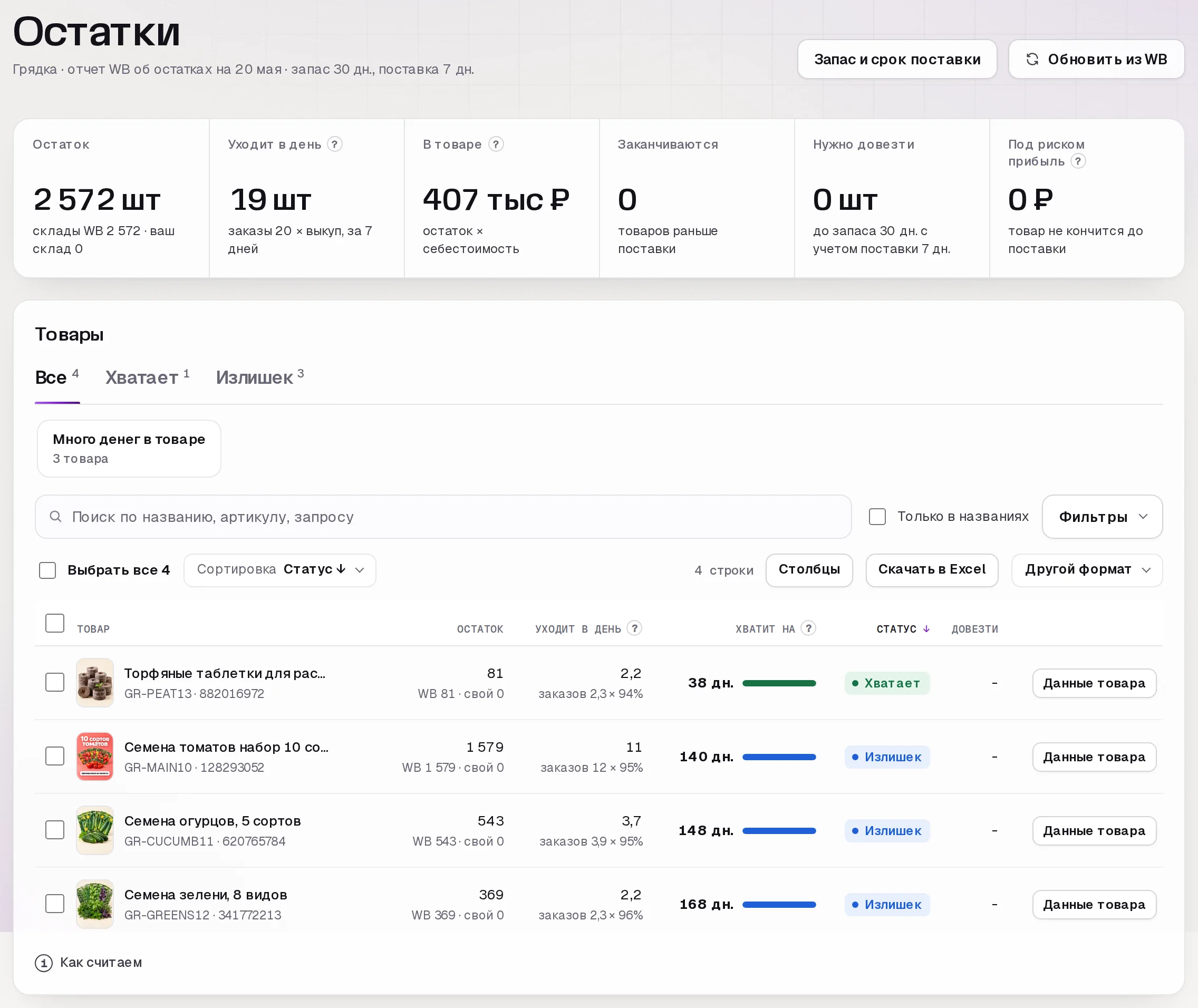Screen dimensions: 1198x1008
Task: Open the Сортировка Статус dropdown
Action: coord(280,570)
